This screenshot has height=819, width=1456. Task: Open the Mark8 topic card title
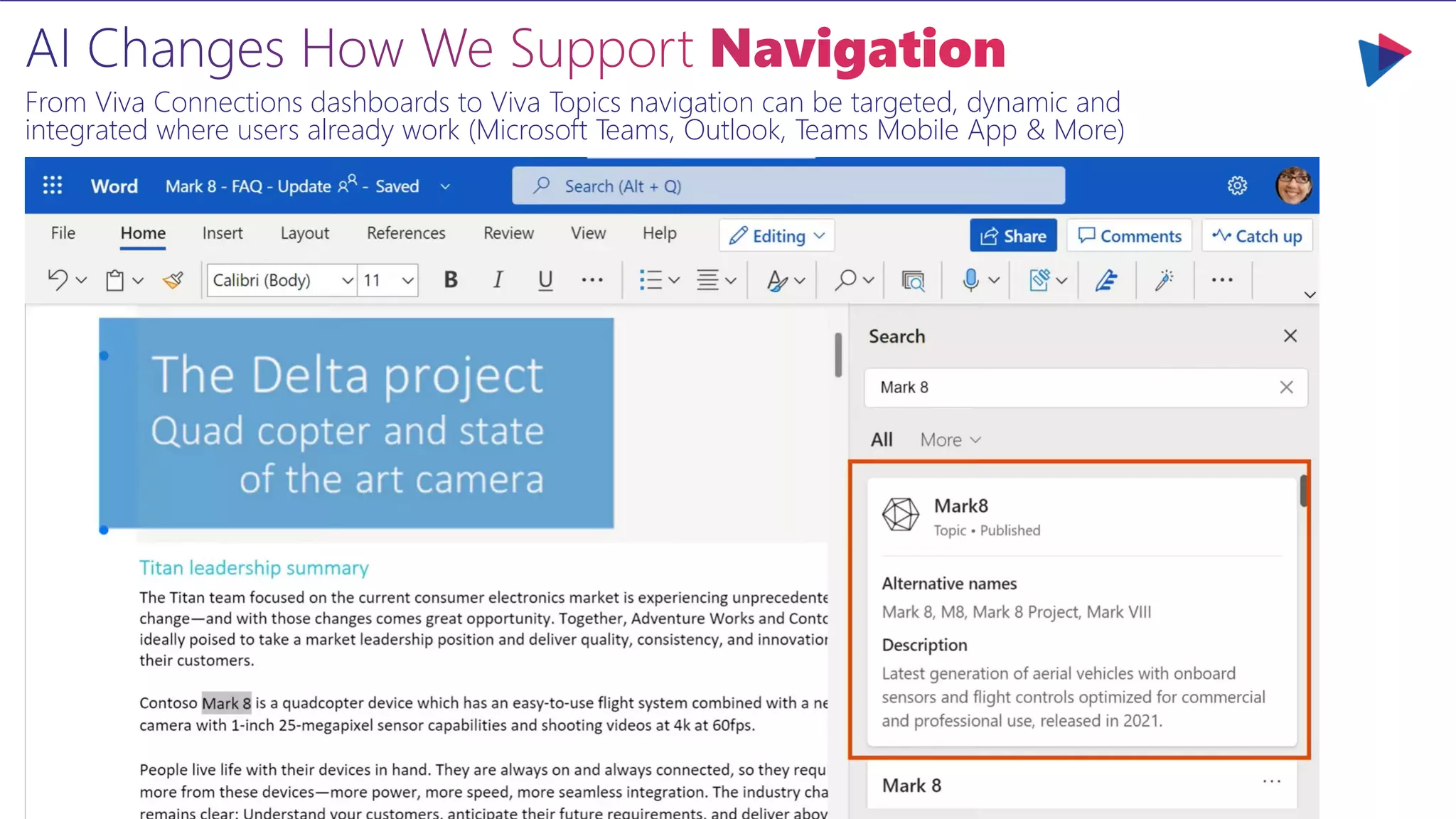pos(960,506)
